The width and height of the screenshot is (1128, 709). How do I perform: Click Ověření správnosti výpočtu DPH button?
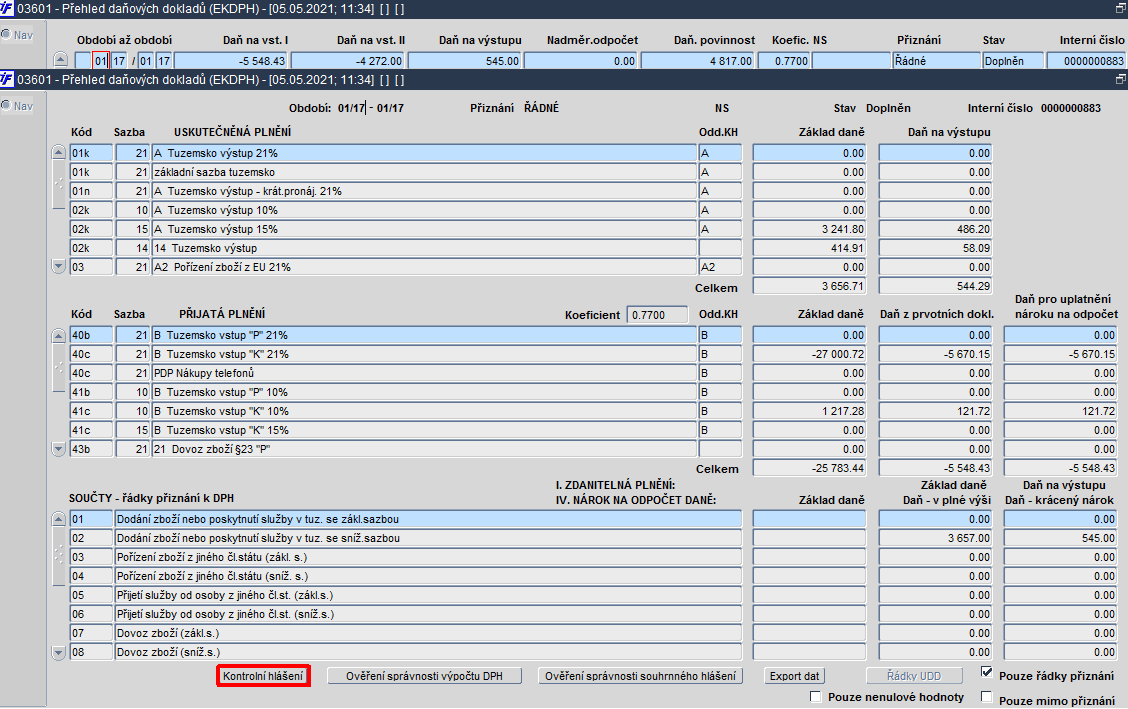click(x=424, y=676)
